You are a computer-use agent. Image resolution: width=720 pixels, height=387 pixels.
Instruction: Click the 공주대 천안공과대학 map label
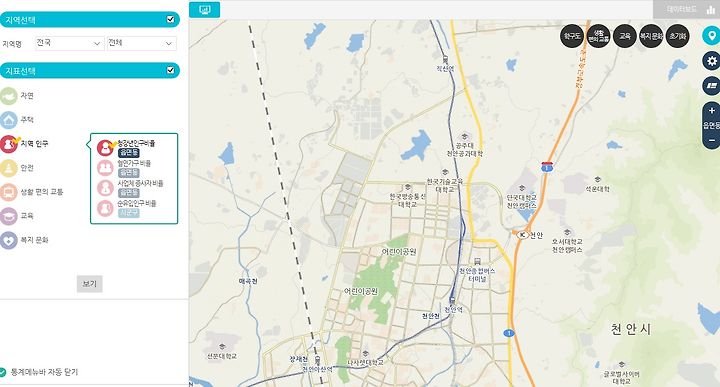click(464, 150)
